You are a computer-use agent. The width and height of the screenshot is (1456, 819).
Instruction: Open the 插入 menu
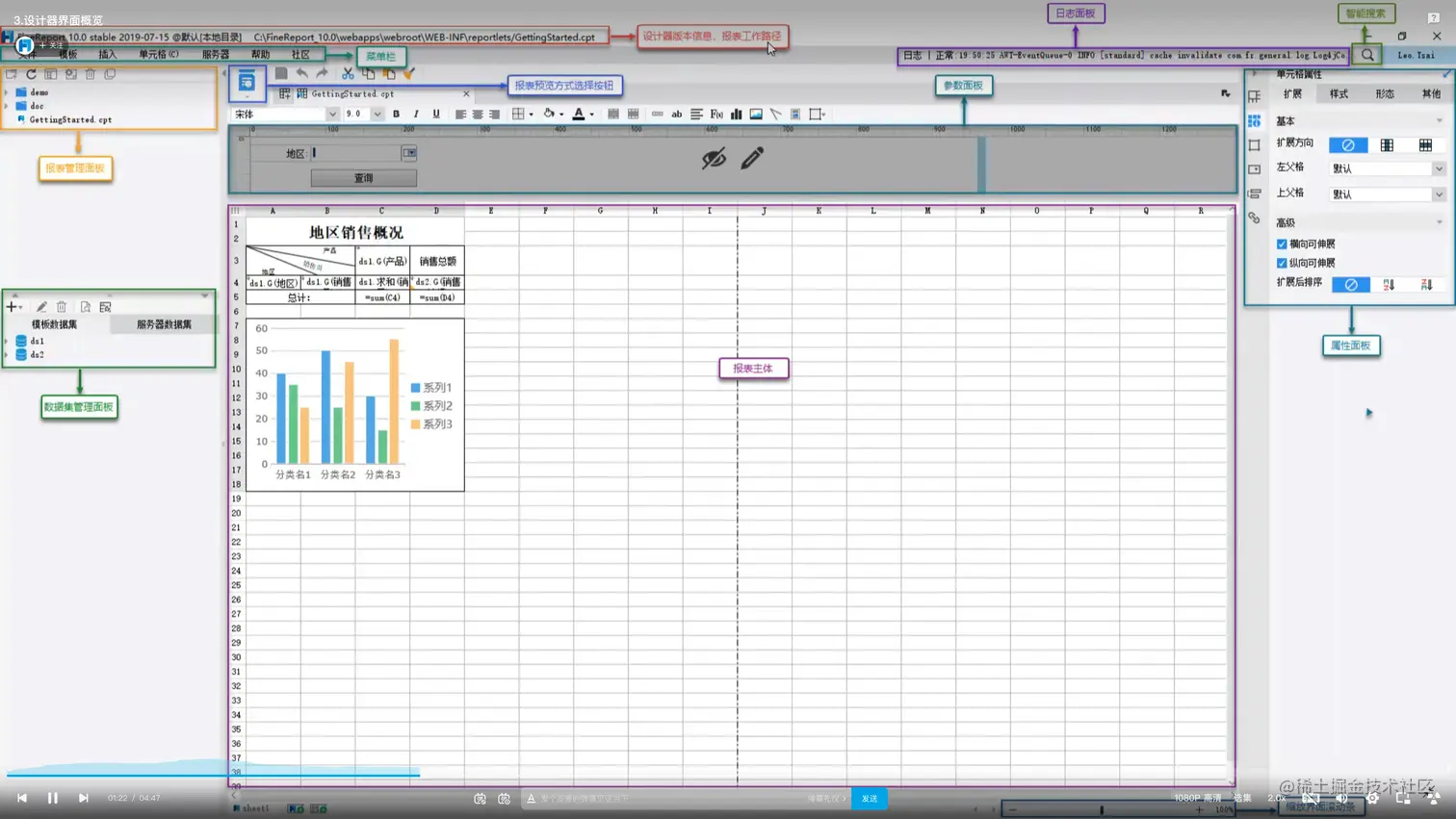(107, 55)
